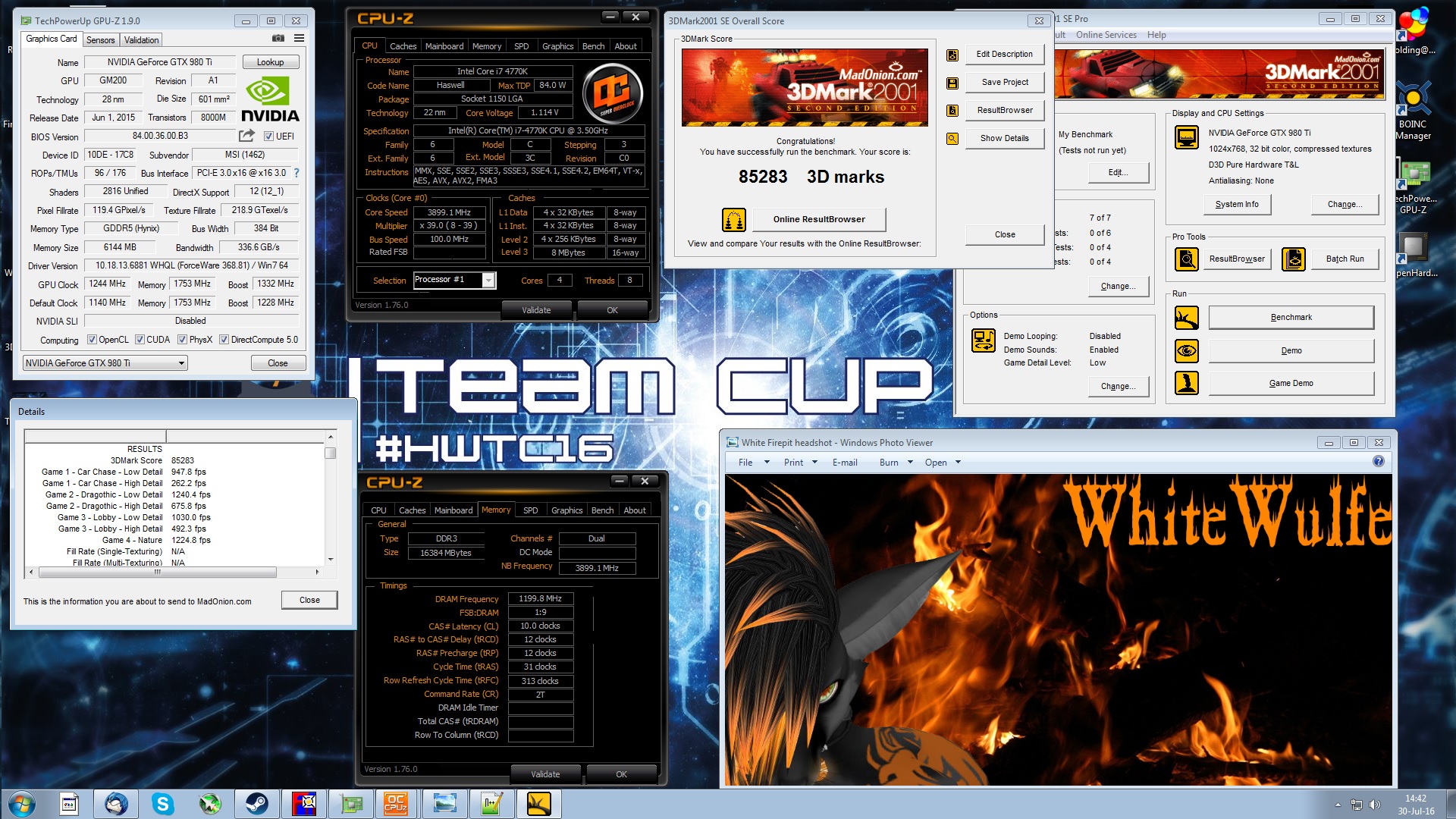Click Benchmark run icon in 3DMark
Screen dimensions: 1456x819
(1187, 318)
